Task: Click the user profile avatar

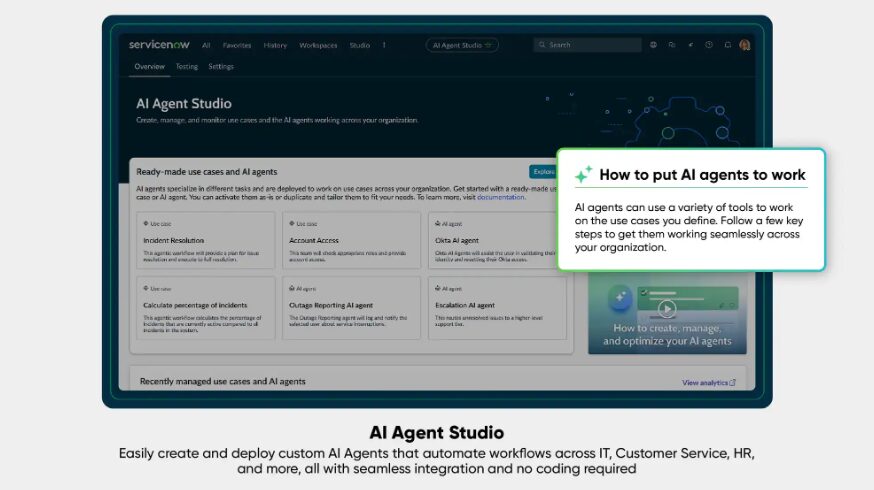Action: point(745,45)
